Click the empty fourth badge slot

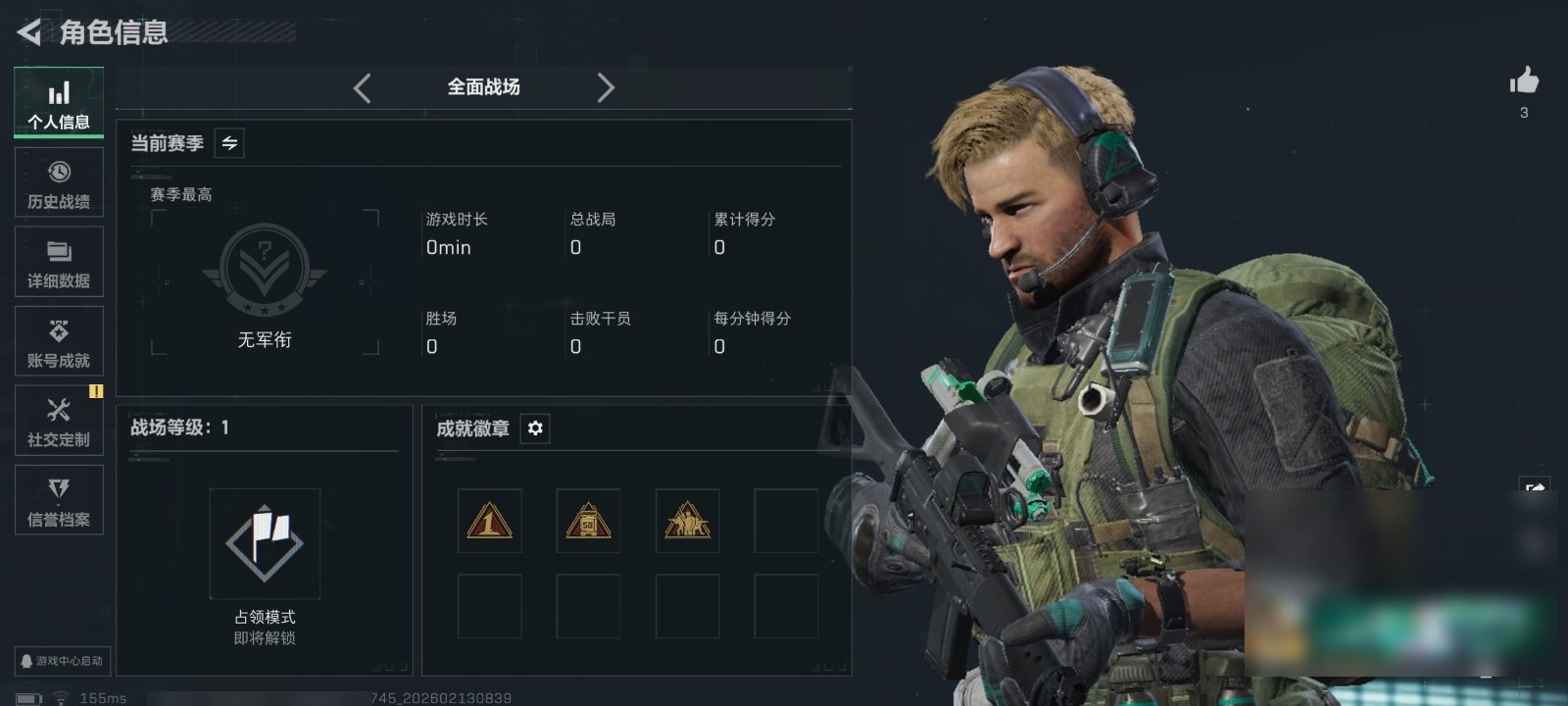(x=786, y=521)
